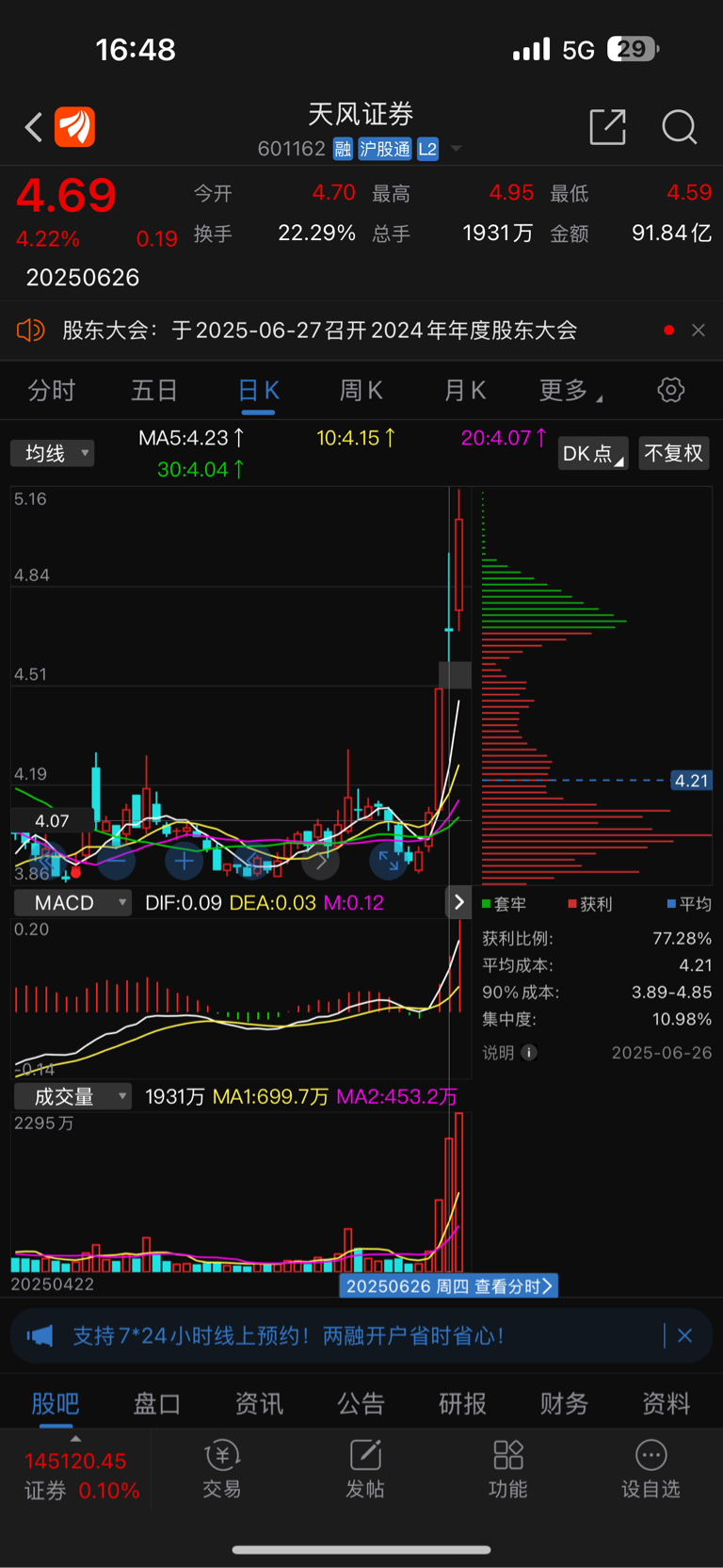Open search with magnifier icon
This screenshot has height=1568, width=723.
[679, 126]
